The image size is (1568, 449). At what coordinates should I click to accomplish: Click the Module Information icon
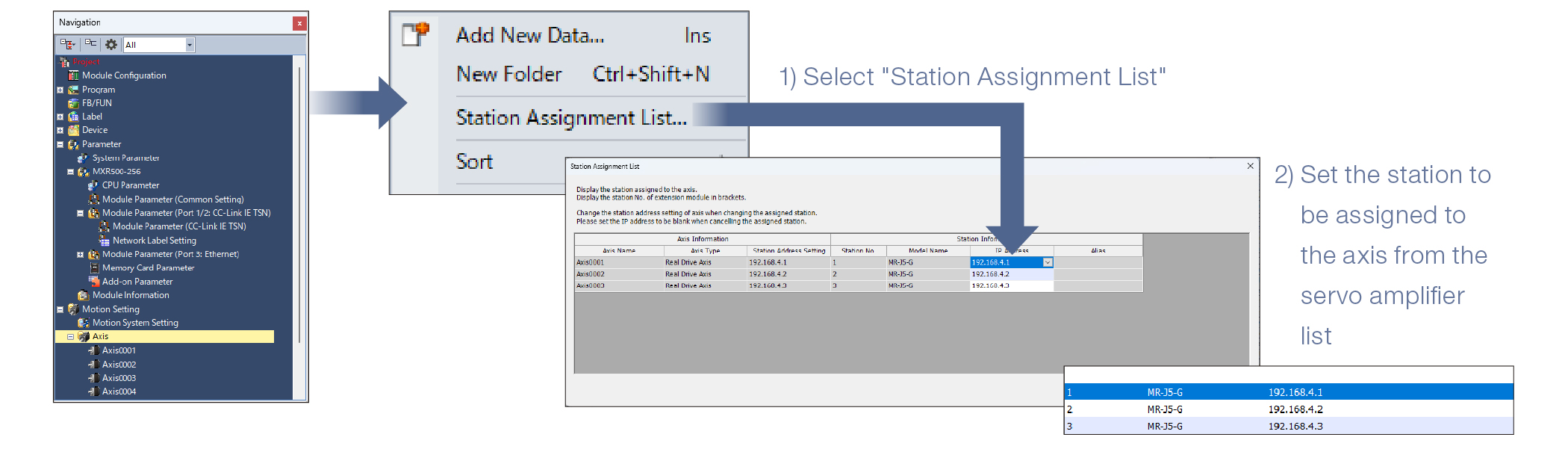coord(84,295)
